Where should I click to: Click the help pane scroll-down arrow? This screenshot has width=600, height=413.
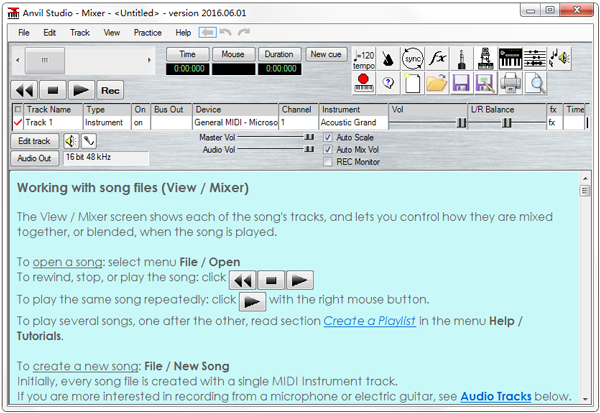click(x=585, y=399)
